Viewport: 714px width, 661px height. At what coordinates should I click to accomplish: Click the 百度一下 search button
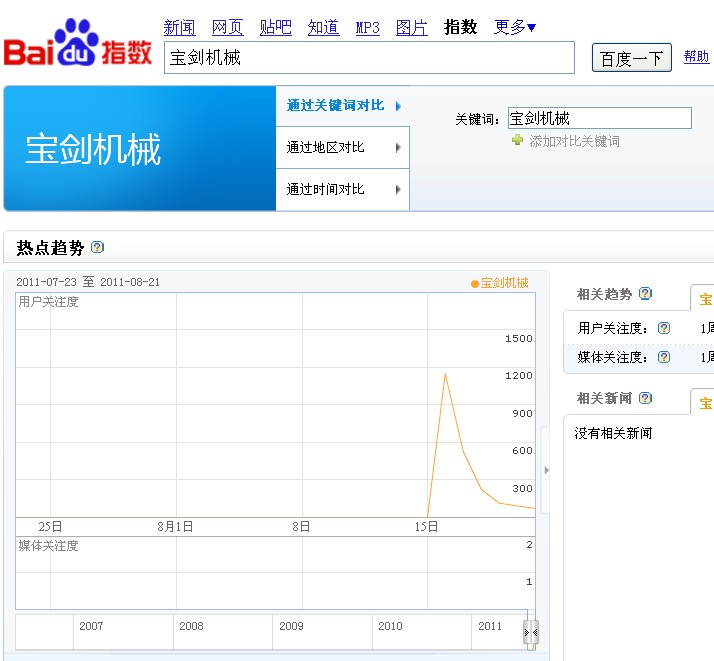[x=631, y=58]
